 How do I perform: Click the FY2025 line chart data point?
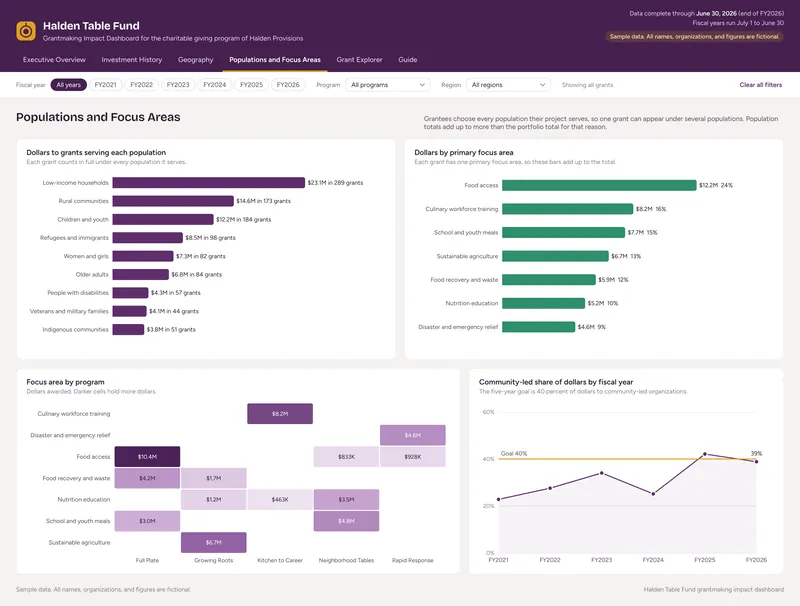tap(705, 454)
